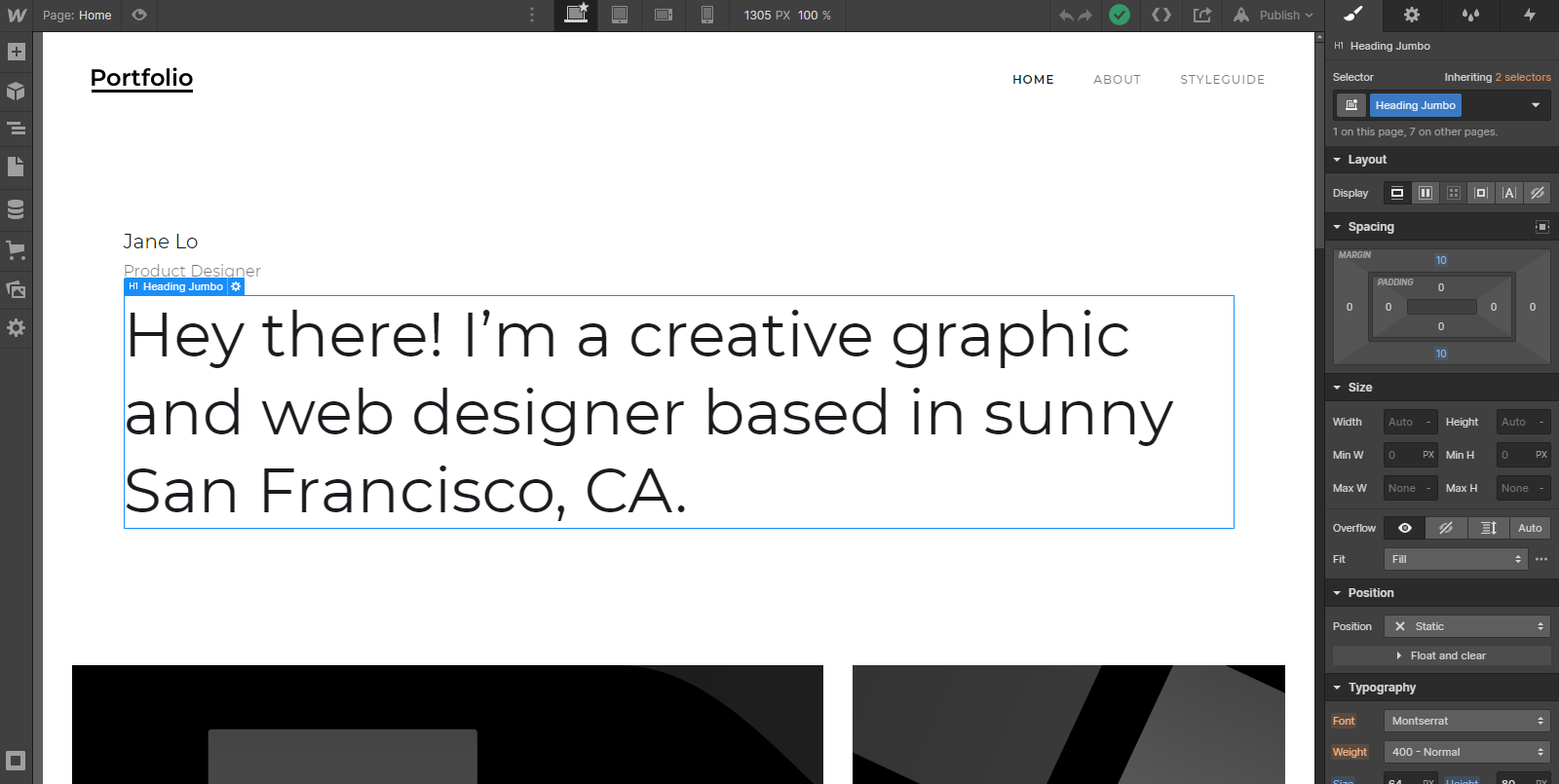Switch to the Element Settings gear tab
This screenshot has width=1559, height=784.
click(1412, 15)
